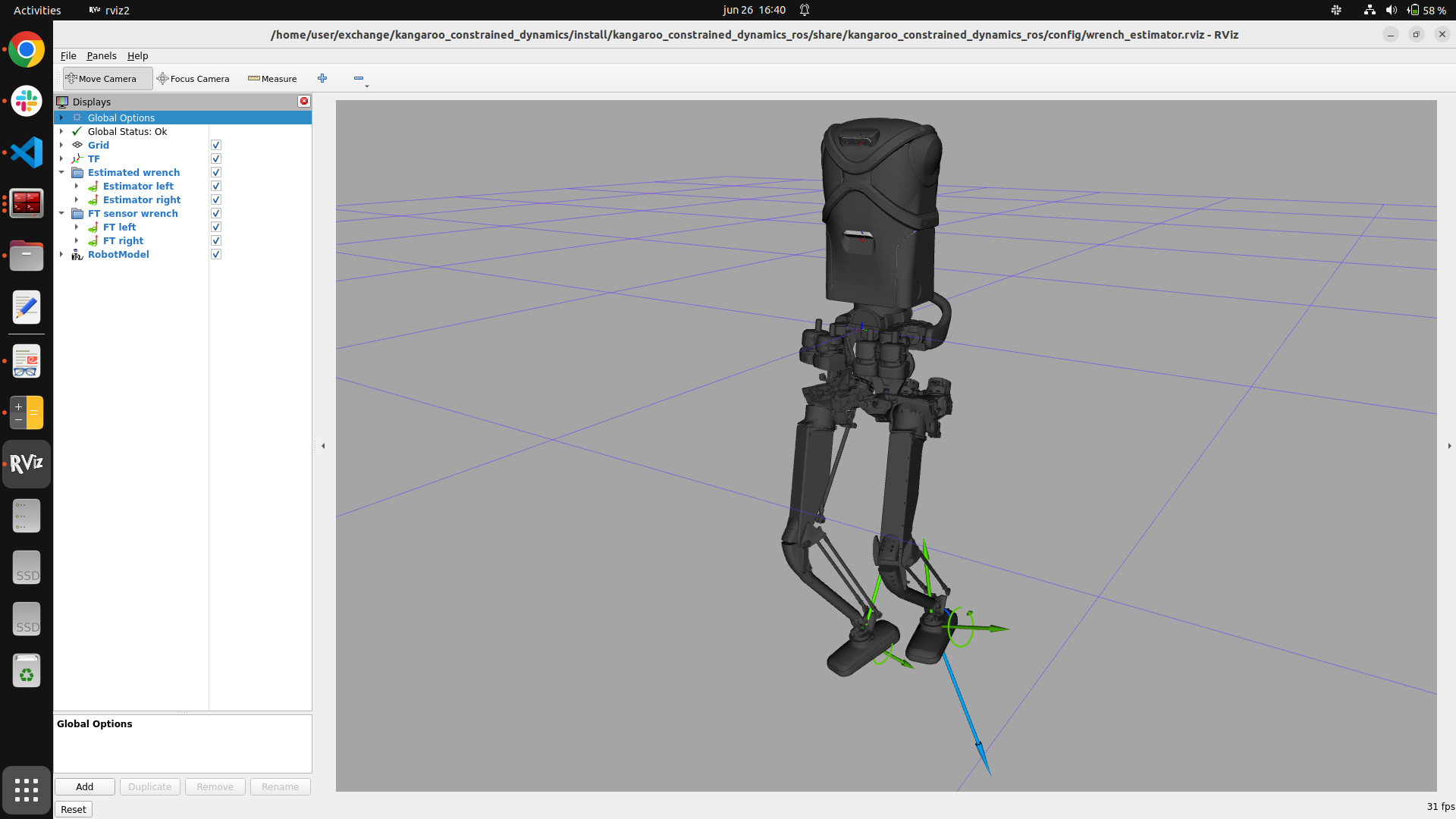The width and height of the screenshot is (1456, 819).
Task: Click the FT right wrench icon
Action: tap(93, 240)
